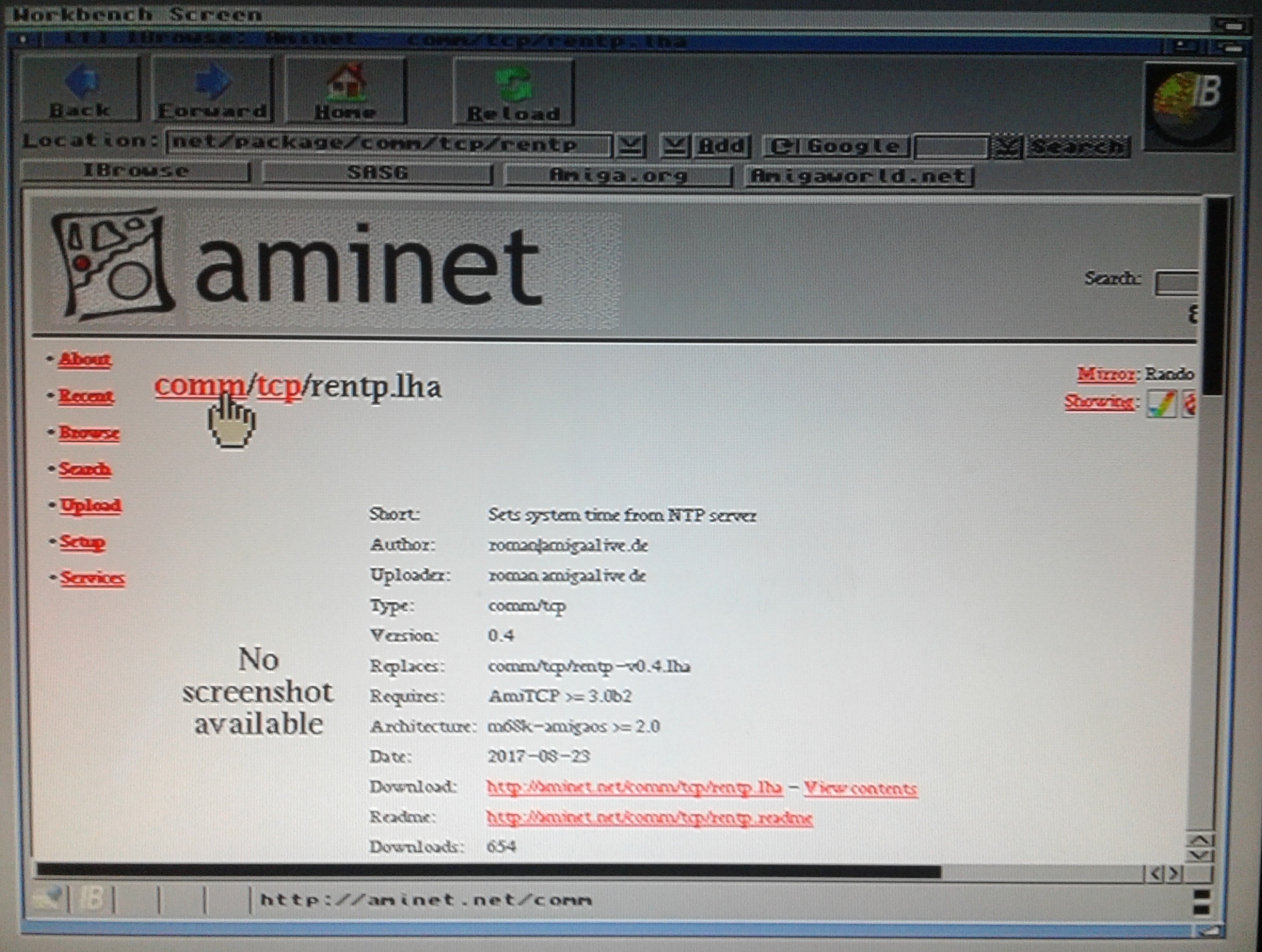Click the rentp.readme link
Image resolution: width=1262 pixels, height=952 pixels.
click(x=650, y=818)
